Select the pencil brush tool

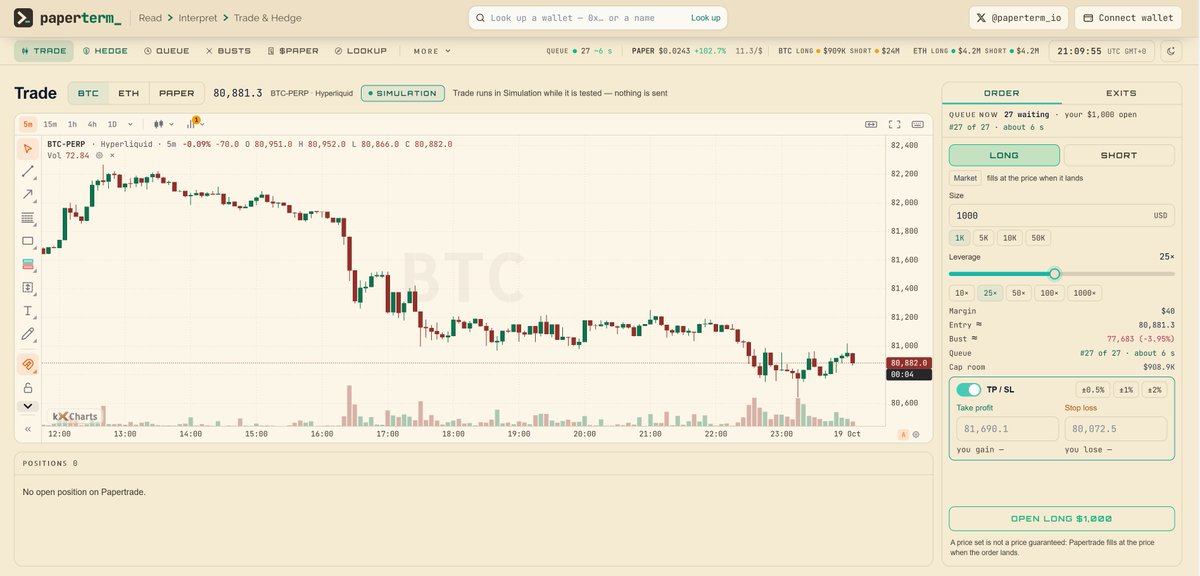pyautogui.click(x=28, y=334)
